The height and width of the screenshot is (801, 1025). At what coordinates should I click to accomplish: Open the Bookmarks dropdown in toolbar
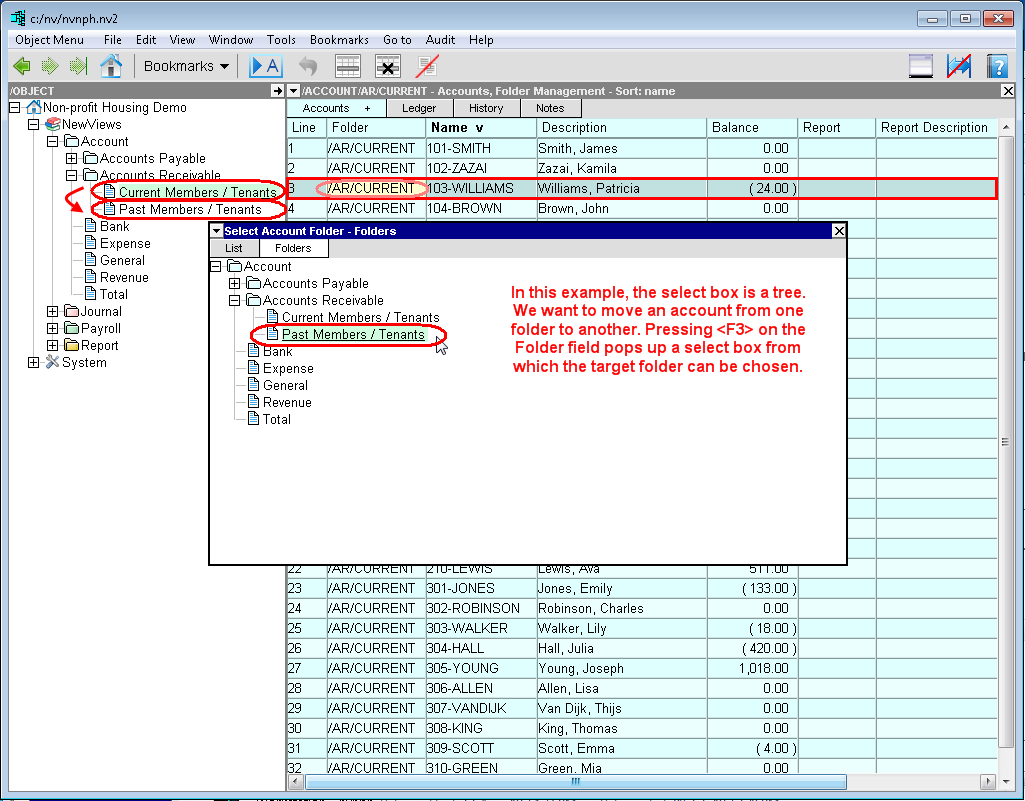[186, 66]
